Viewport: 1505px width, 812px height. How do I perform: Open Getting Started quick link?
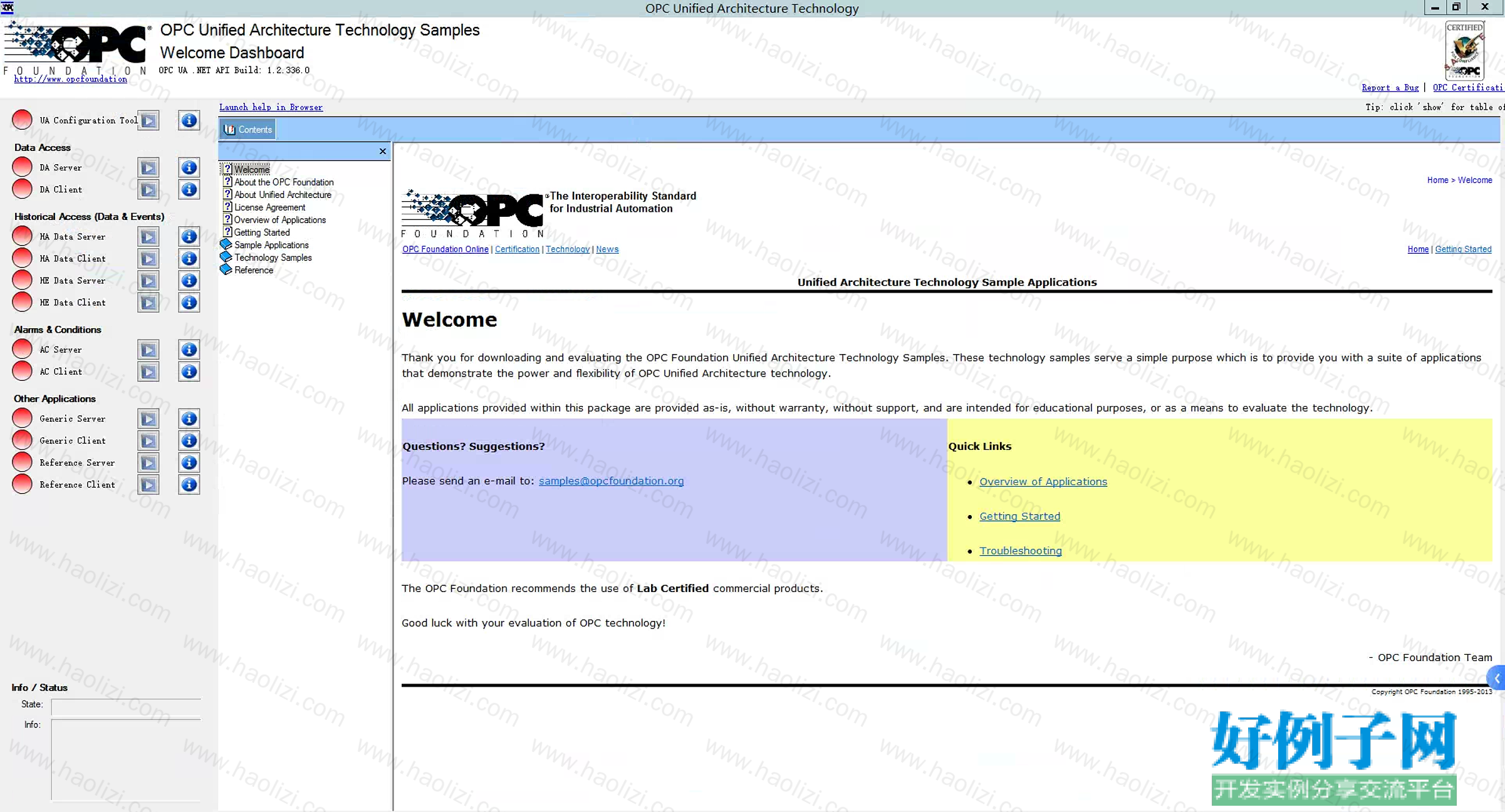(1019, 516)
